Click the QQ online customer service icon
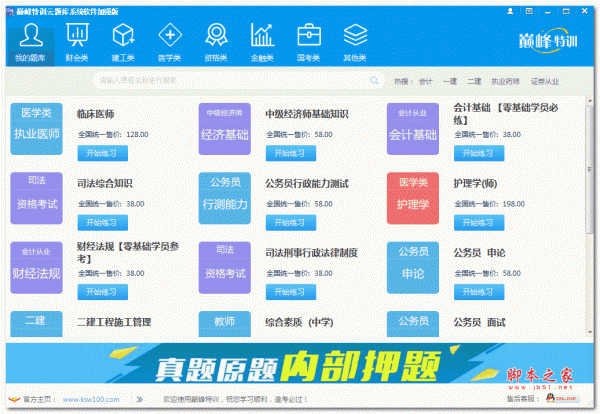The height and width of the screenshot is (414, 600). 561,398
